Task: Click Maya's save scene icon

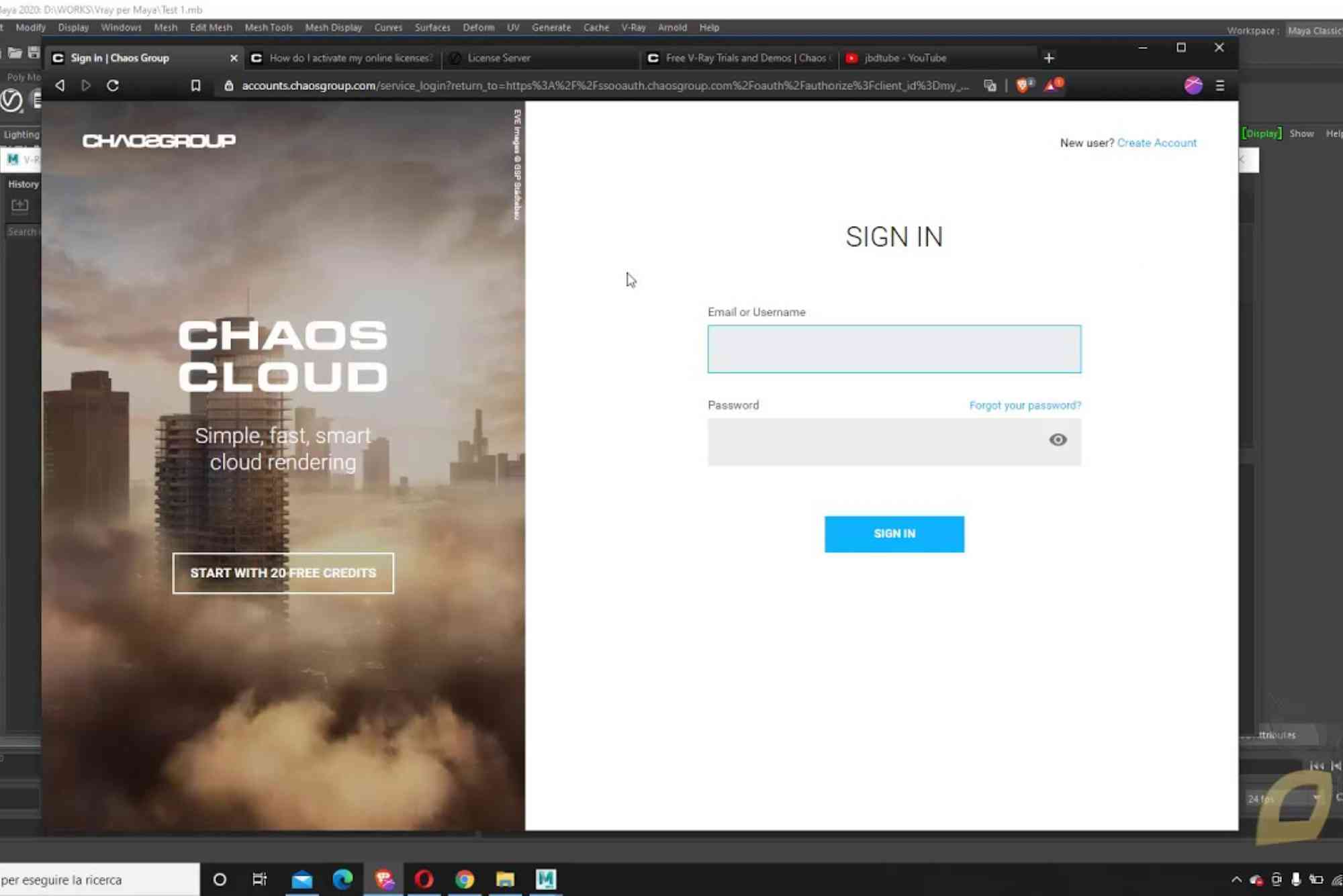Action: click(x=34, y=52)
